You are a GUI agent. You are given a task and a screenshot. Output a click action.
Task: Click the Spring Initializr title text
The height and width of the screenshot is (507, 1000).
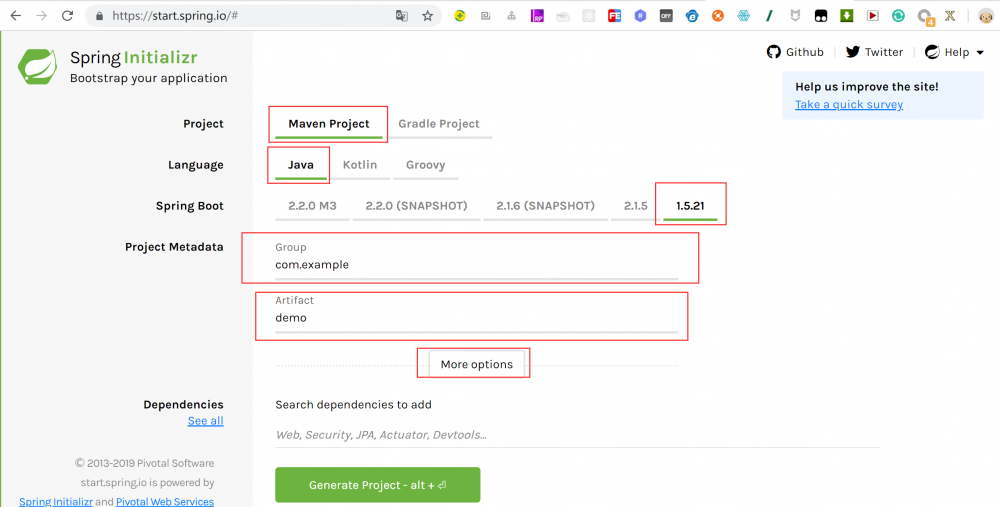133,58
